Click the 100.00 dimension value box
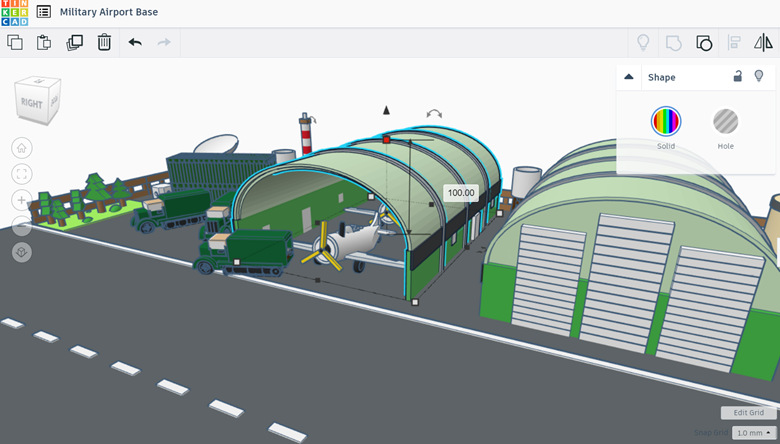The height and width of the screenshot is (444, 780). tap(461, 193)
